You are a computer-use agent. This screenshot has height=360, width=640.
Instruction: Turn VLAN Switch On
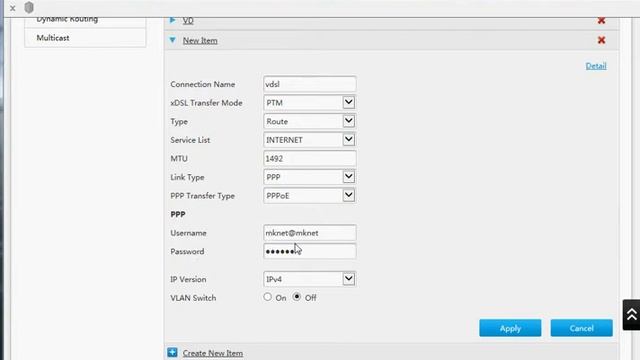[267, 297]
